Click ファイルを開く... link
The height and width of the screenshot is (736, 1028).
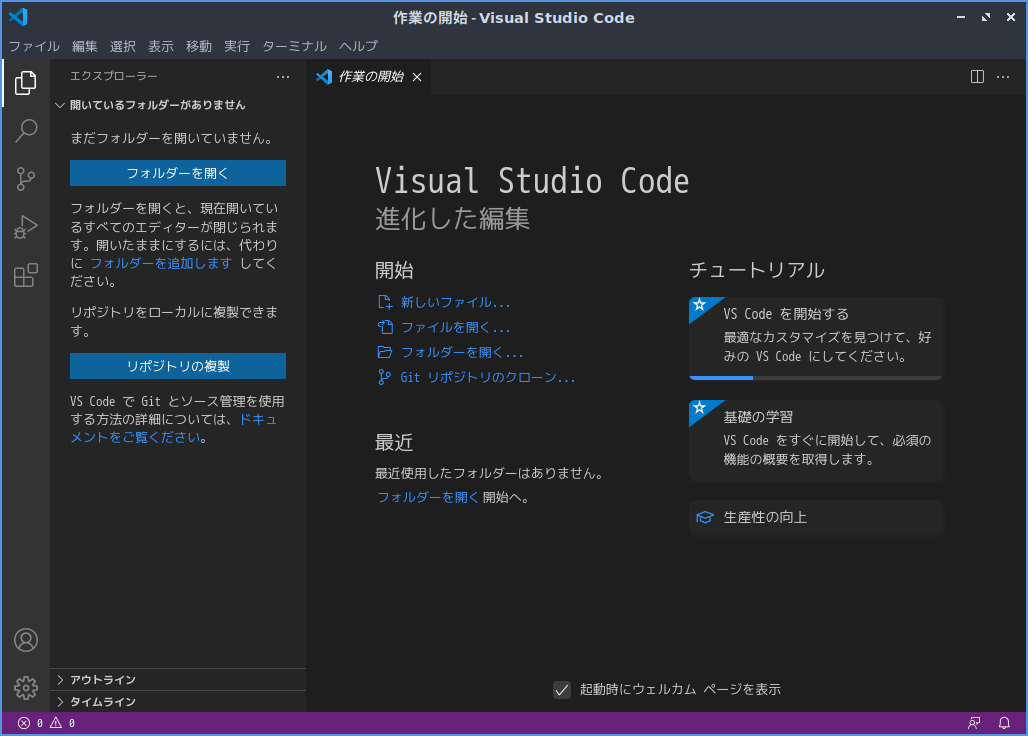point(456,327)
